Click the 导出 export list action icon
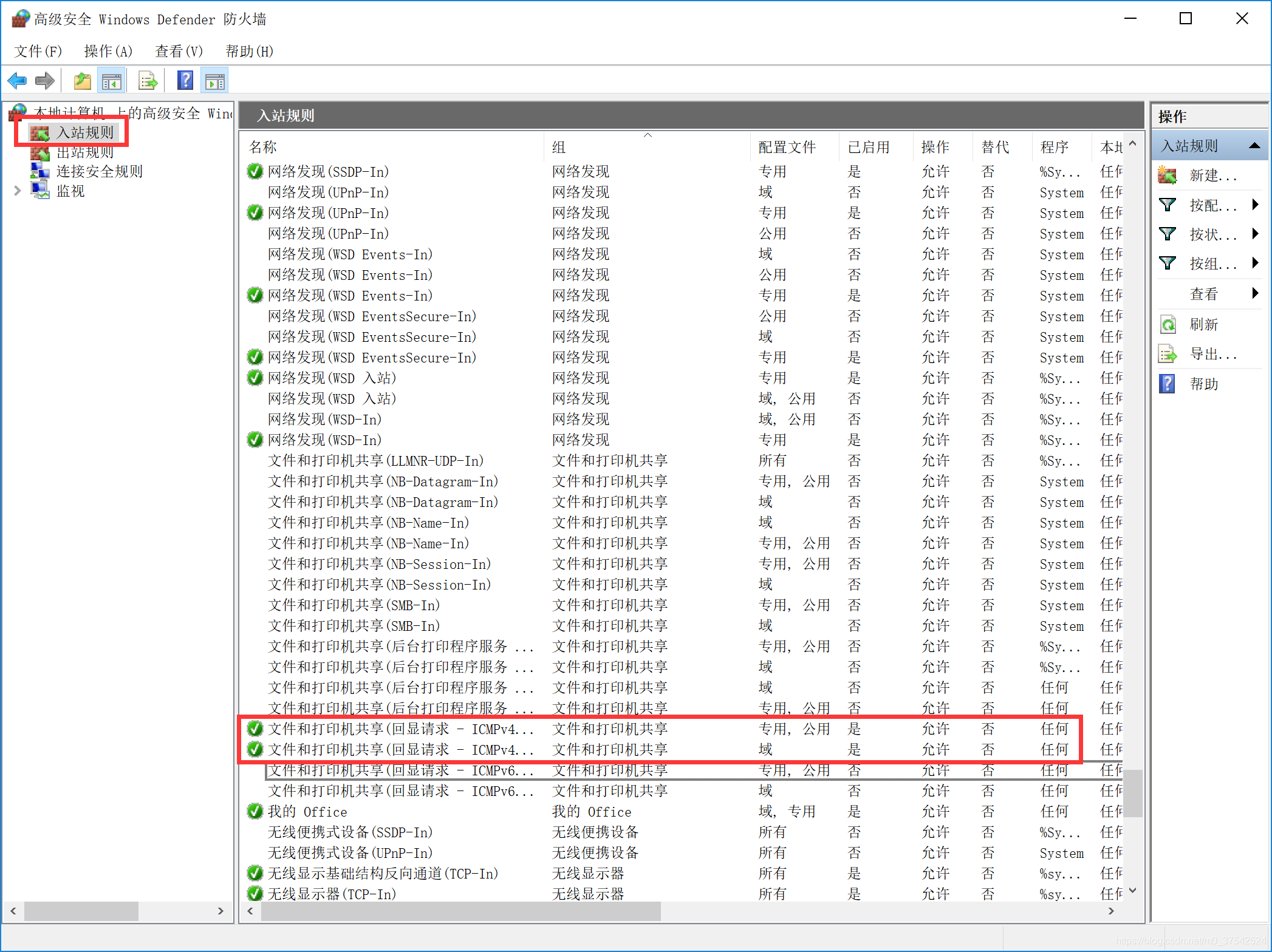This screenshot has height=952, width=1272. (1168, 354)
